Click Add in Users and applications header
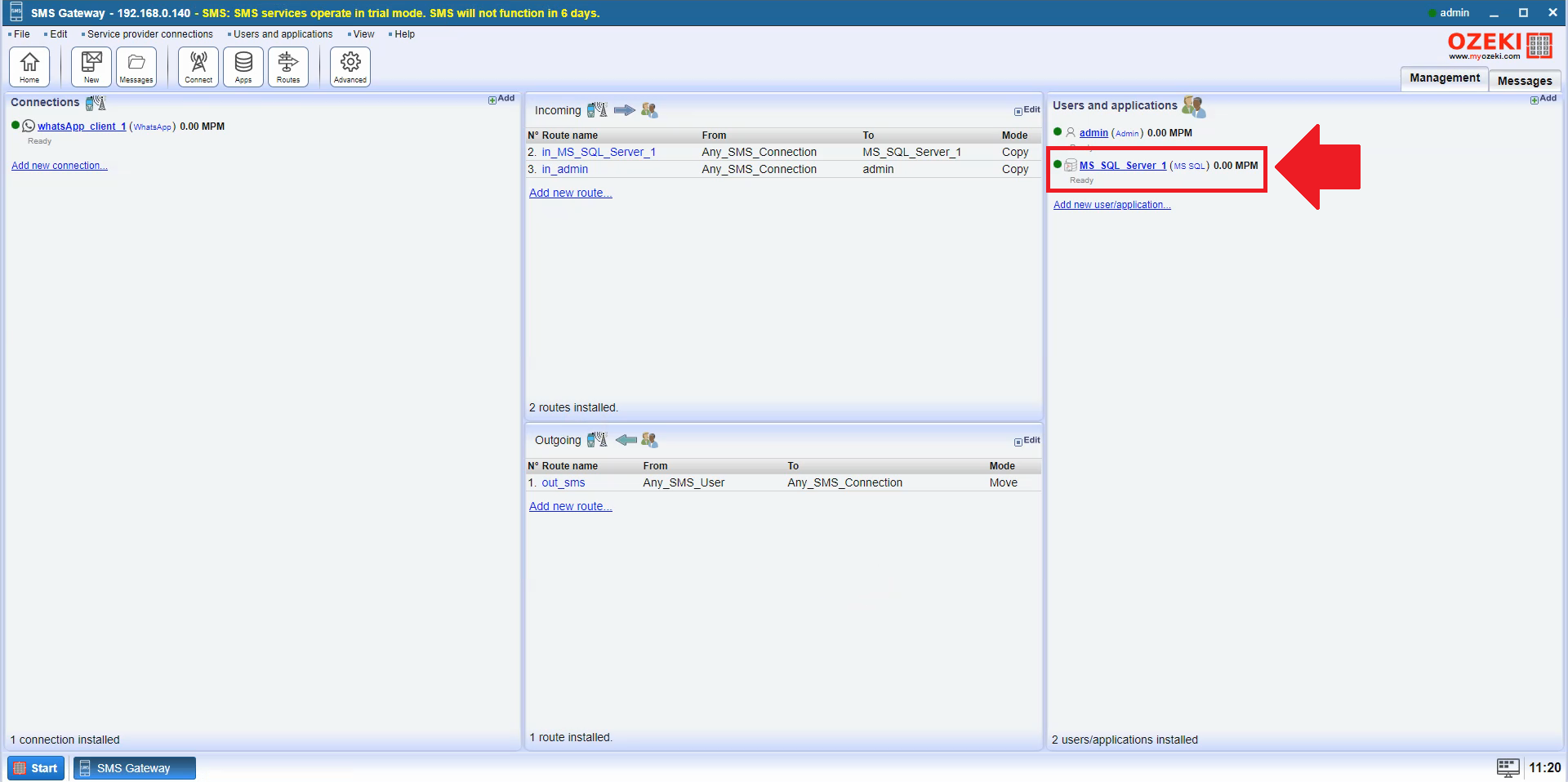The height and width of the screenshot is (782, 1568). pyautogui.click(x=1543, y=99)
